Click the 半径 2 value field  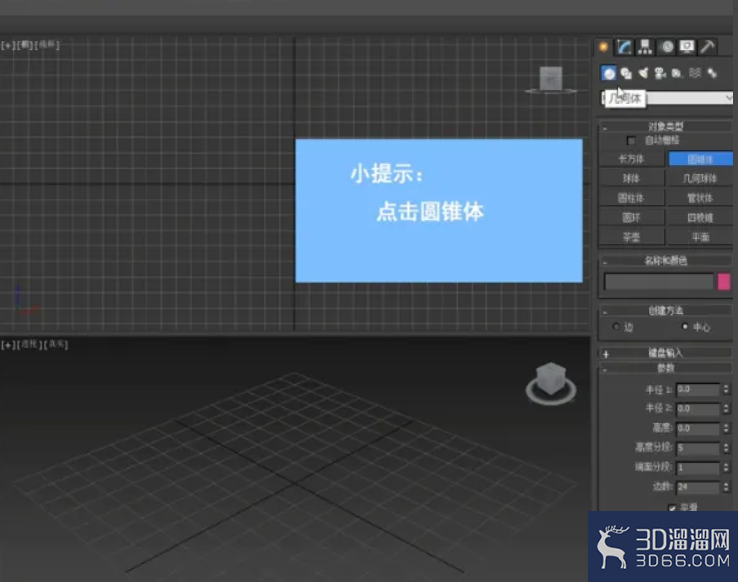click(x=698, y=408)
